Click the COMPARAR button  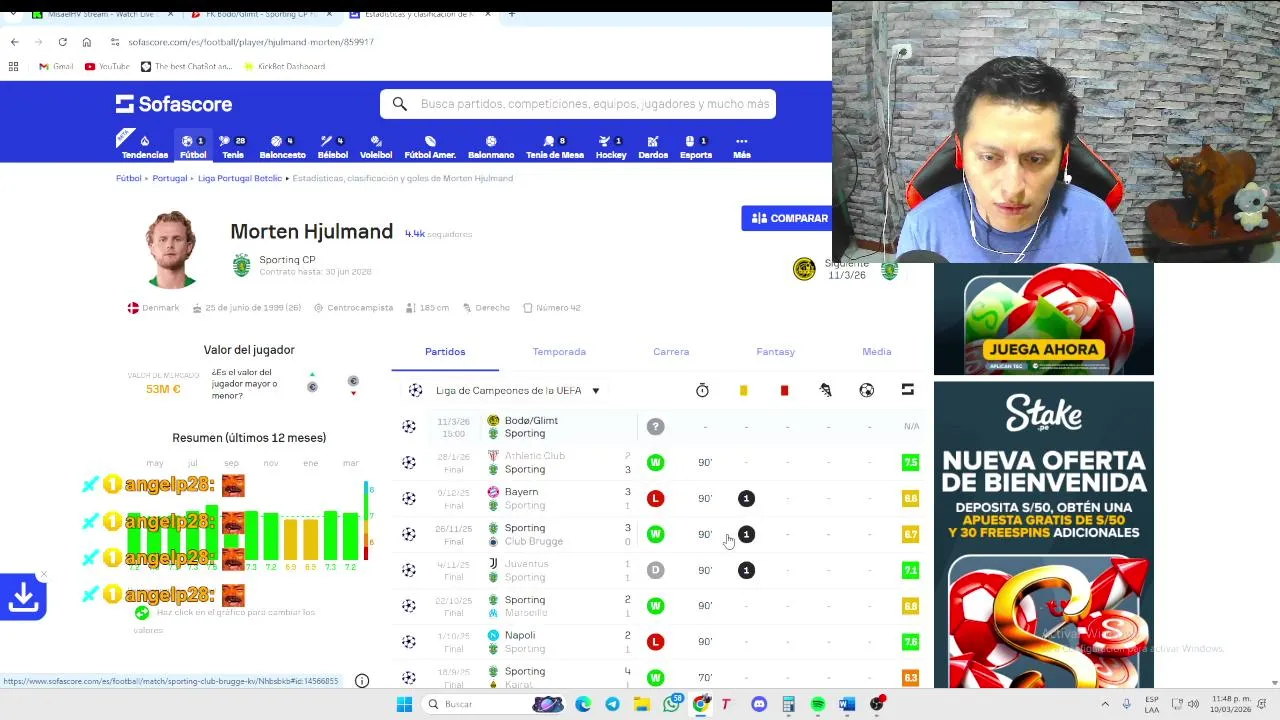(789, 218)
